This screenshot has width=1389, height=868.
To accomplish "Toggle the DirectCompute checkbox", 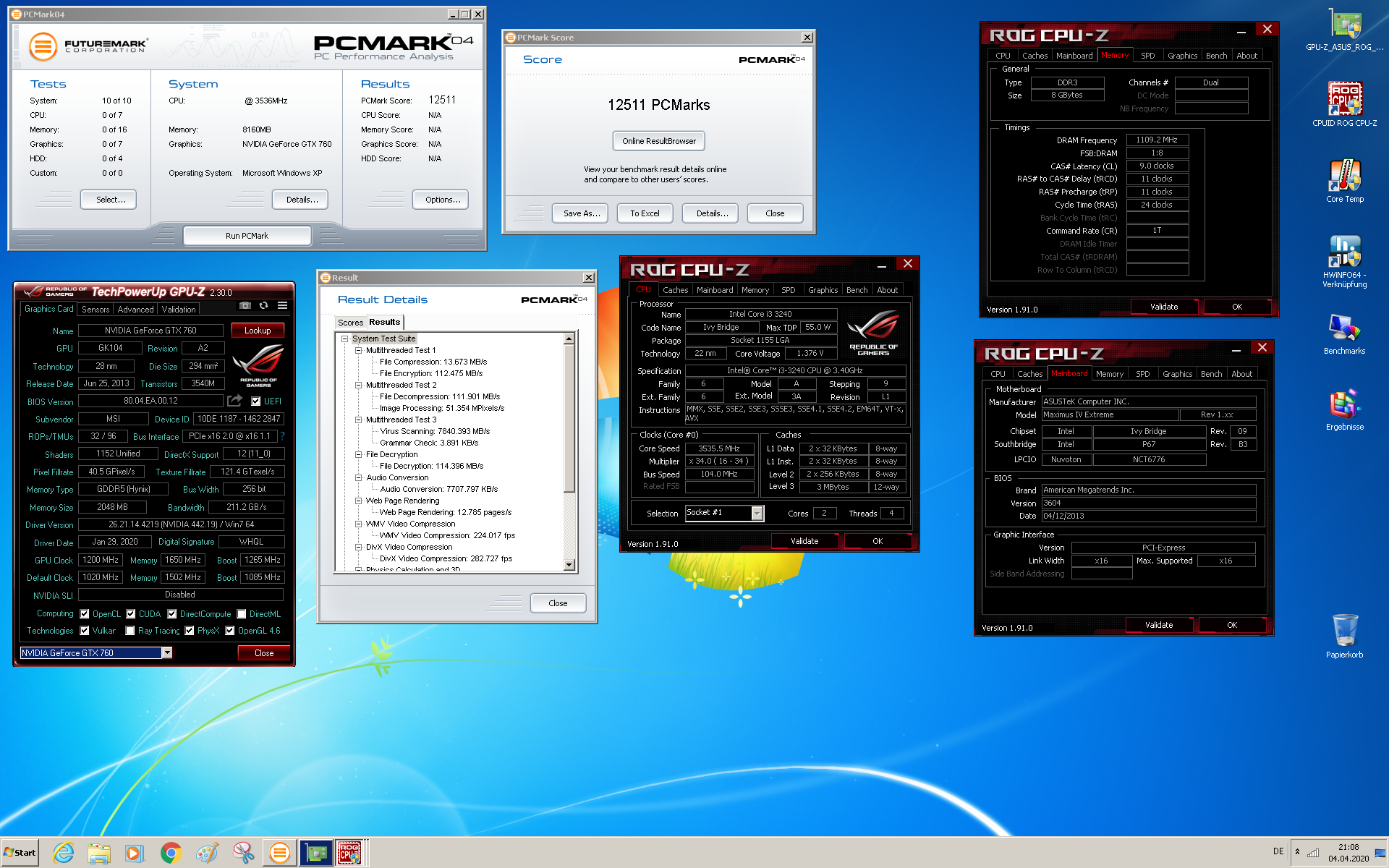I will click(x=172, y=614).
